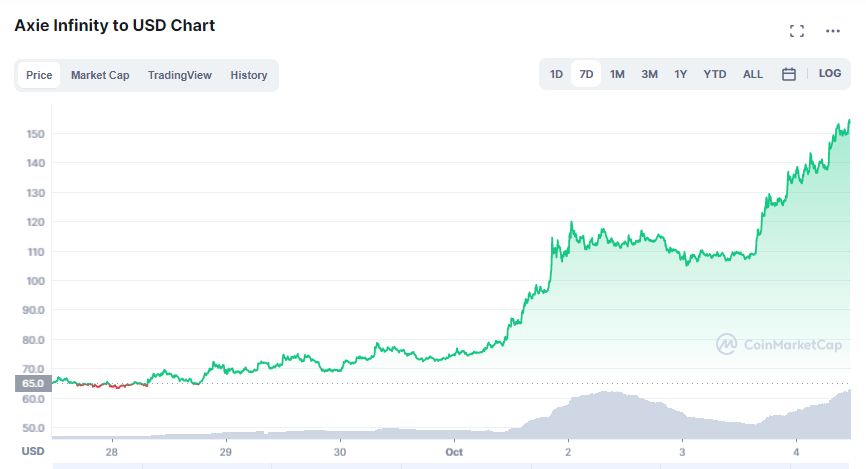The width and height of the screenshot is (866, 469).
Task: Toggle the LOG scale button
Action: (x=829, y=74)
